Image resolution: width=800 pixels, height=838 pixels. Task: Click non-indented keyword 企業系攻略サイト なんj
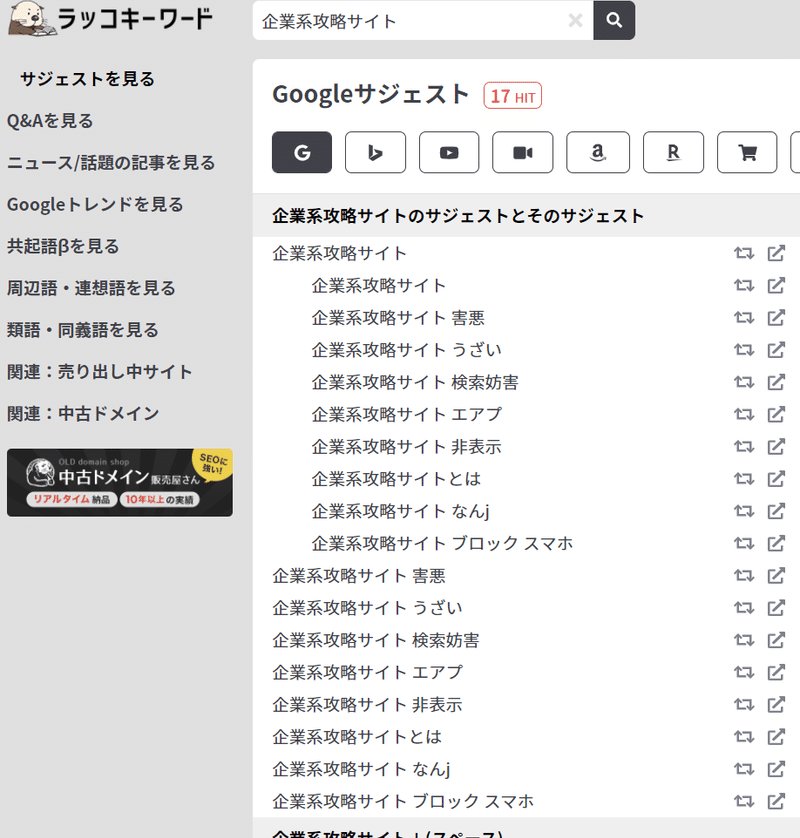point(362,769)
